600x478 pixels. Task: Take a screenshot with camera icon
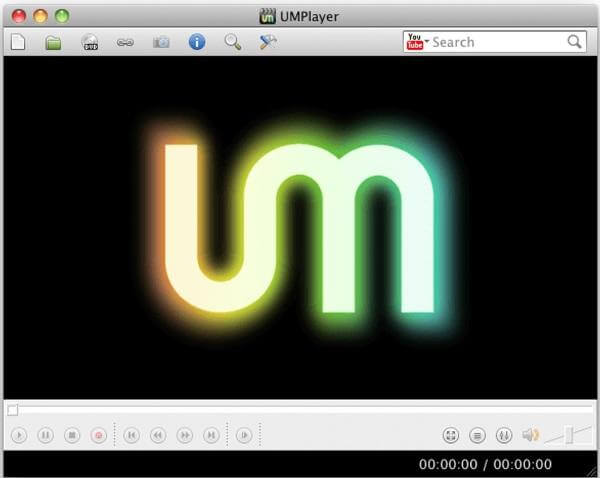161,42
